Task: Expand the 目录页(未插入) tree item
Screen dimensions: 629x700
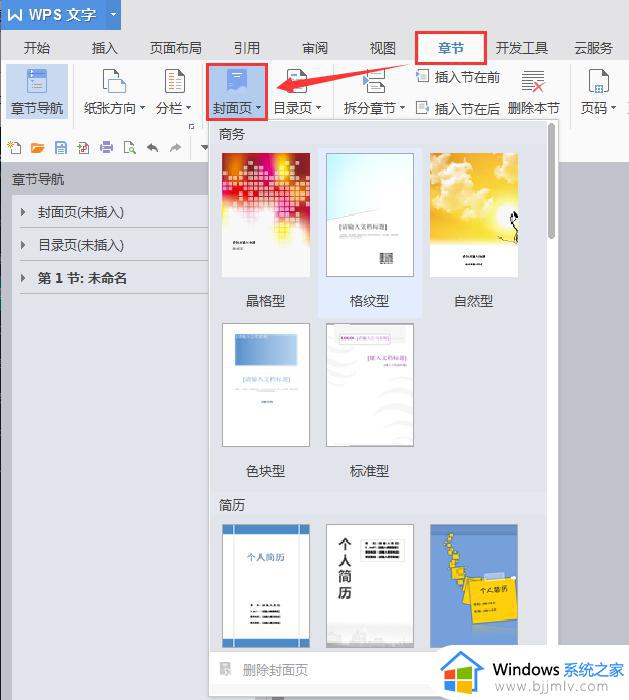Action: pyautogui.click(x=23, y=245)
